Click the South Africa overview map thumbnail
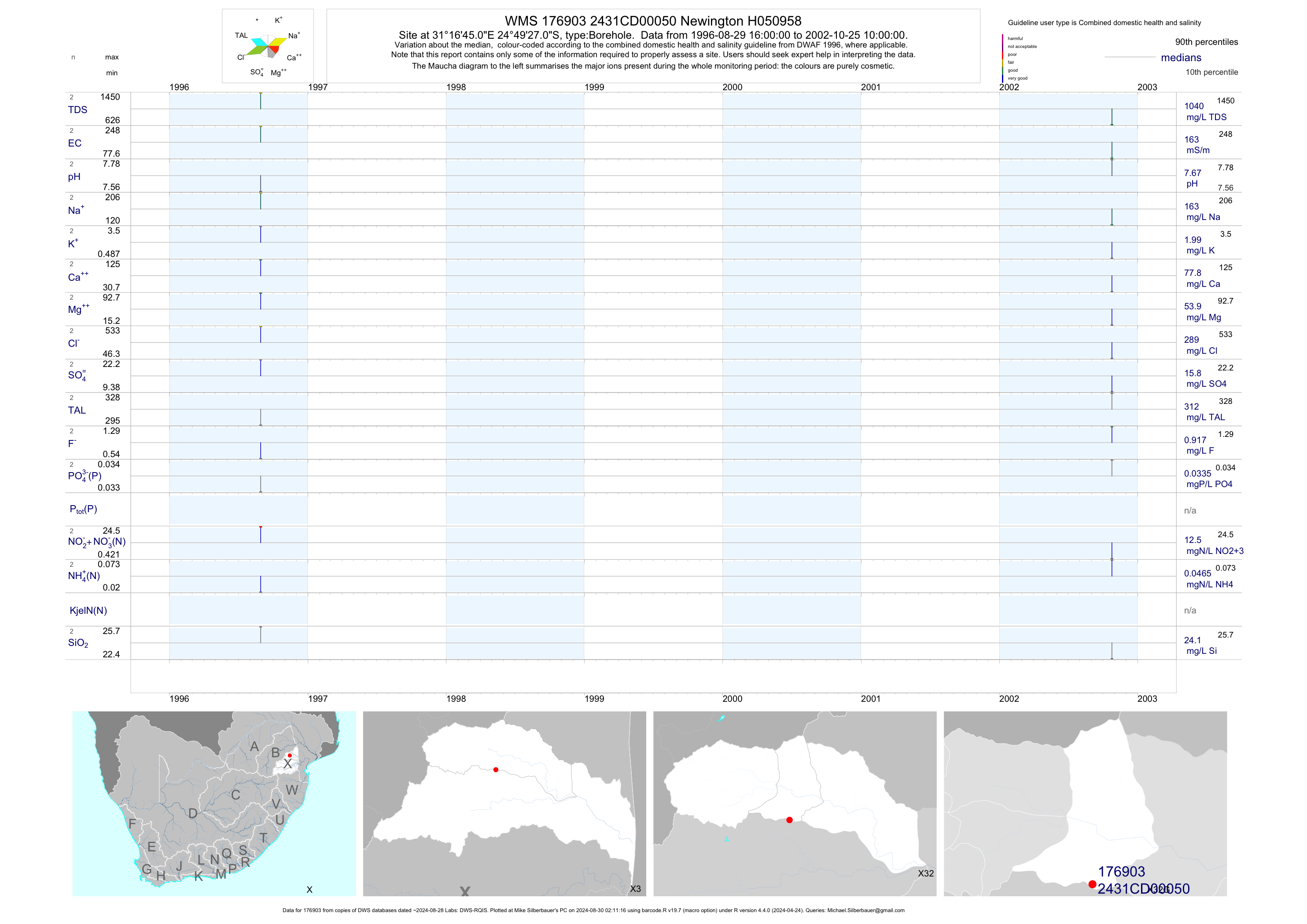1307x924 pixels. 214,803
